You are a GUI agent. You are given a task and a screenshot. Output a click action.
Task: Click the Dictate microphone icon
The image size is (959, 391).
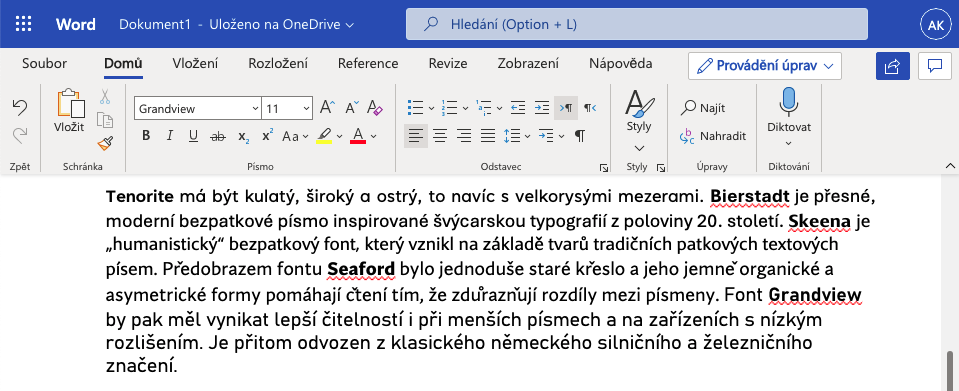789,102
